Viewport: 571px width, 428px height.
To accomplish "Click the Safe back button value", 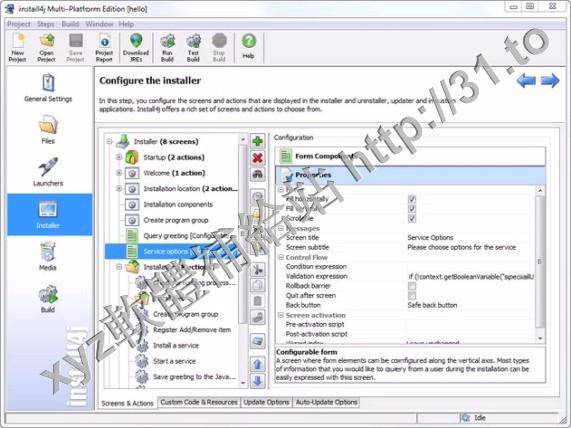I will click(x=432, y=305).
